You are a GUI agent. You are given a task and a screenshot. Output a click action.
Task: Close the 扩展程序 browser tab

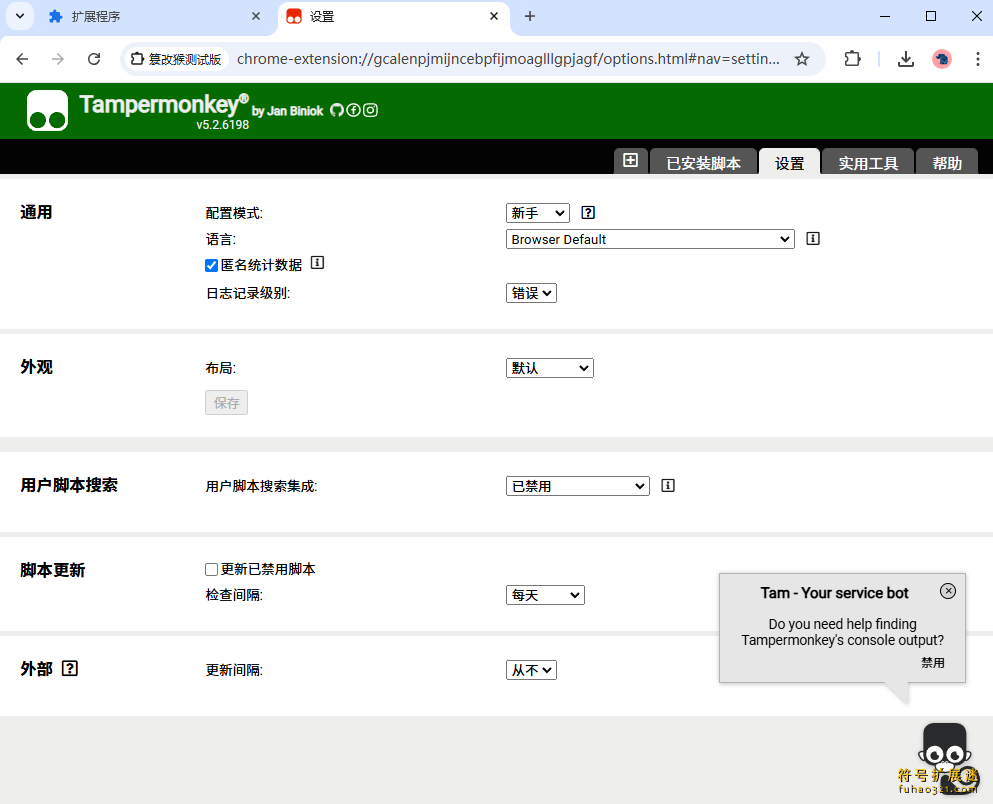point(256,16)
